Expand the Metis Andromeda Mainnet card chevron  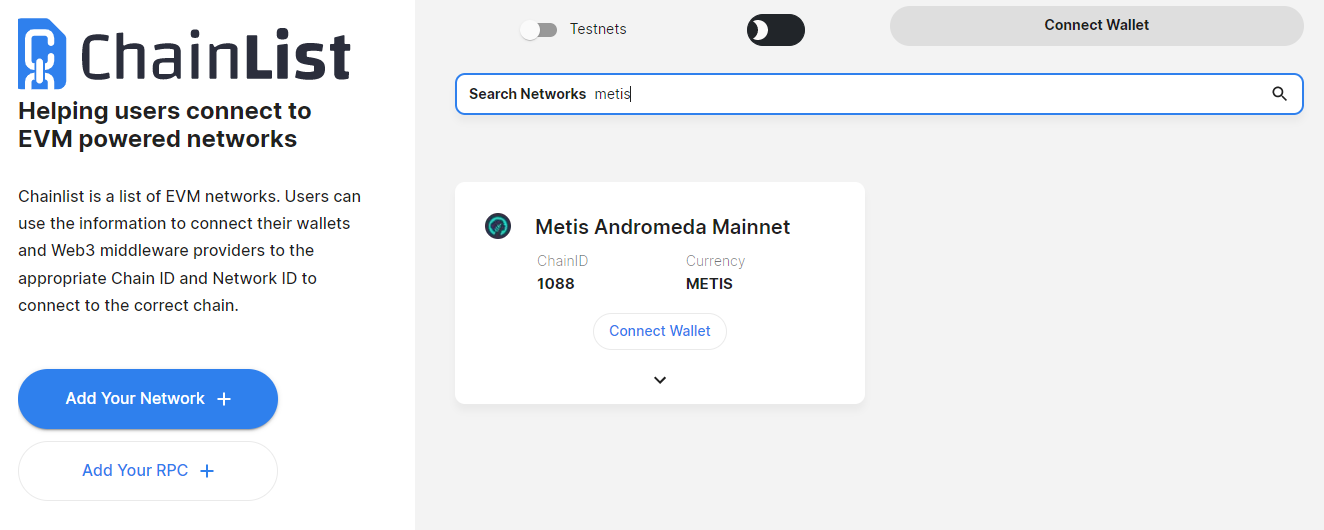660,380
